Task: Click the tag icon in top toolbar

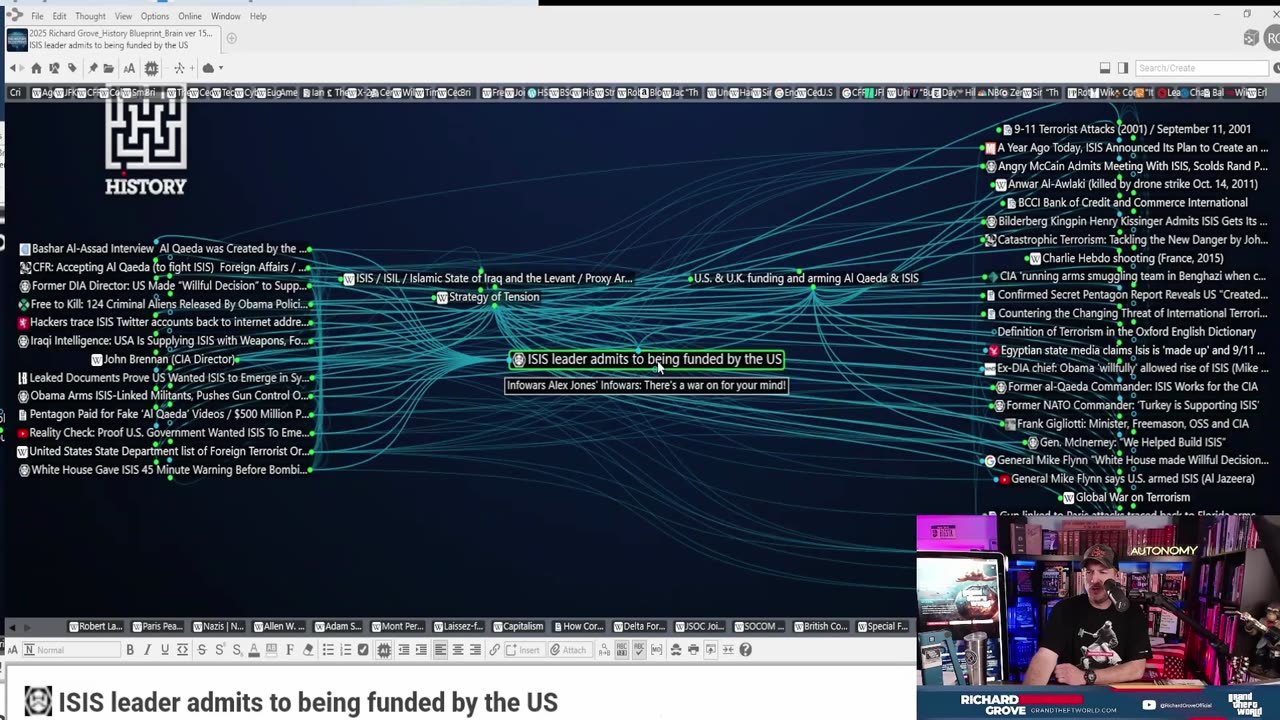Action: [72, 68]
